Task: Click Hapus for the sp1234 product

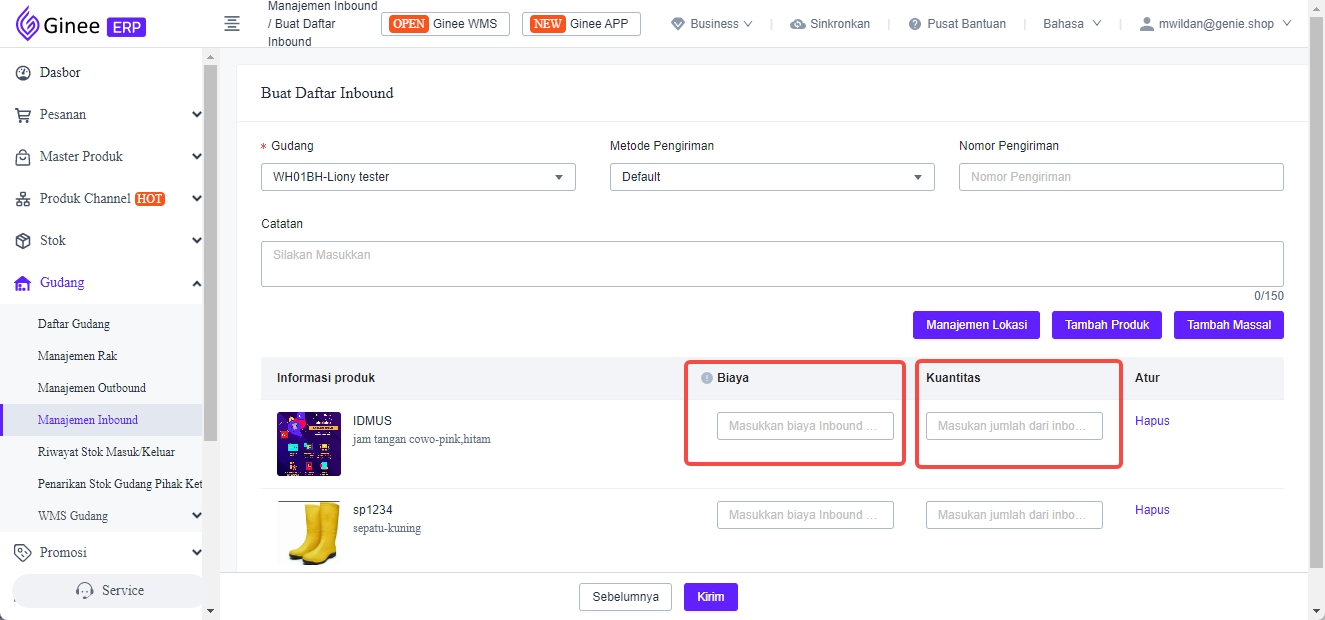Action: point(1152,510)
